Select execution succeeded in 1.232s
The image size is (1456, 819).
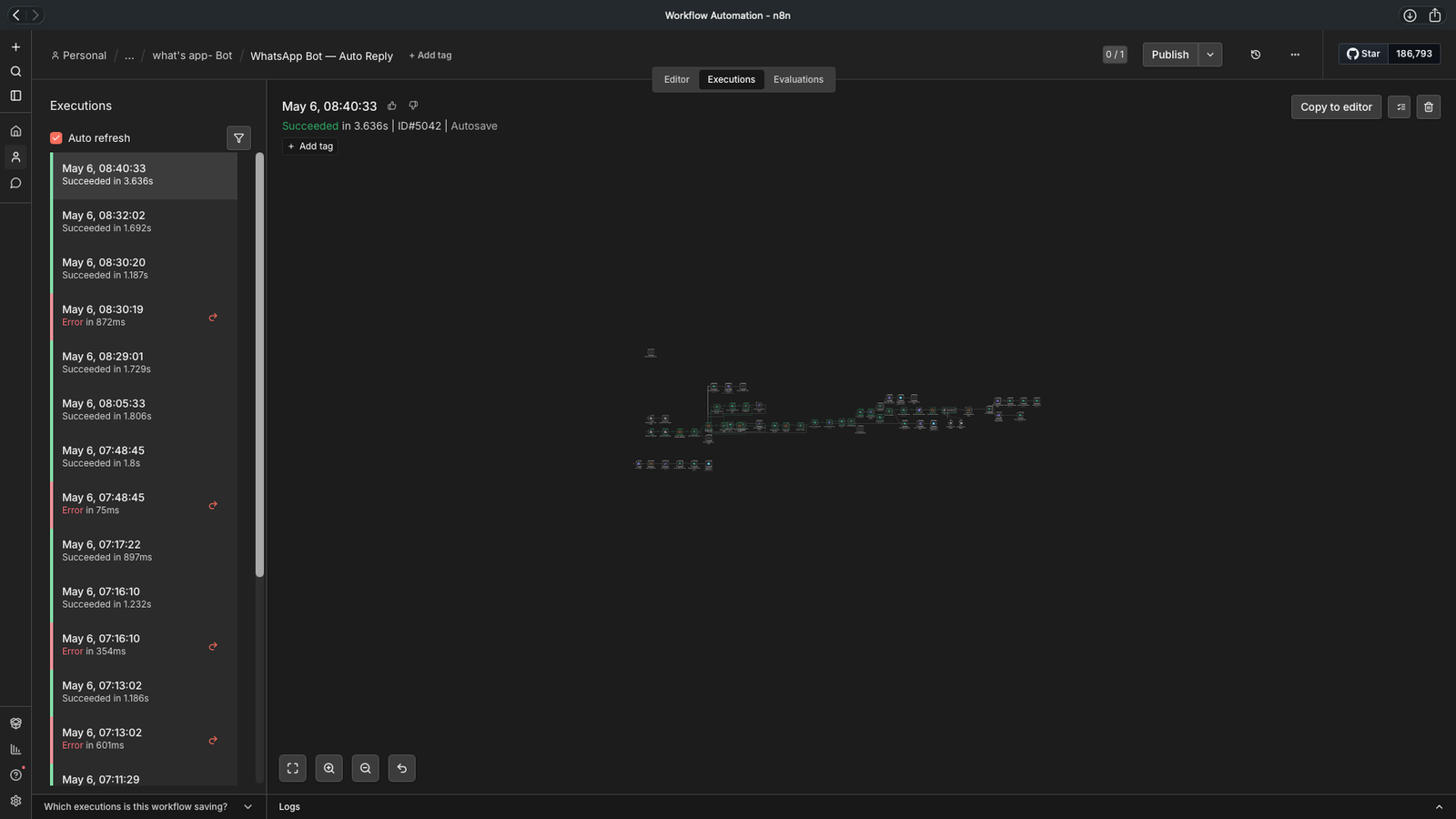pyautogui.click(x=144, y=599)
